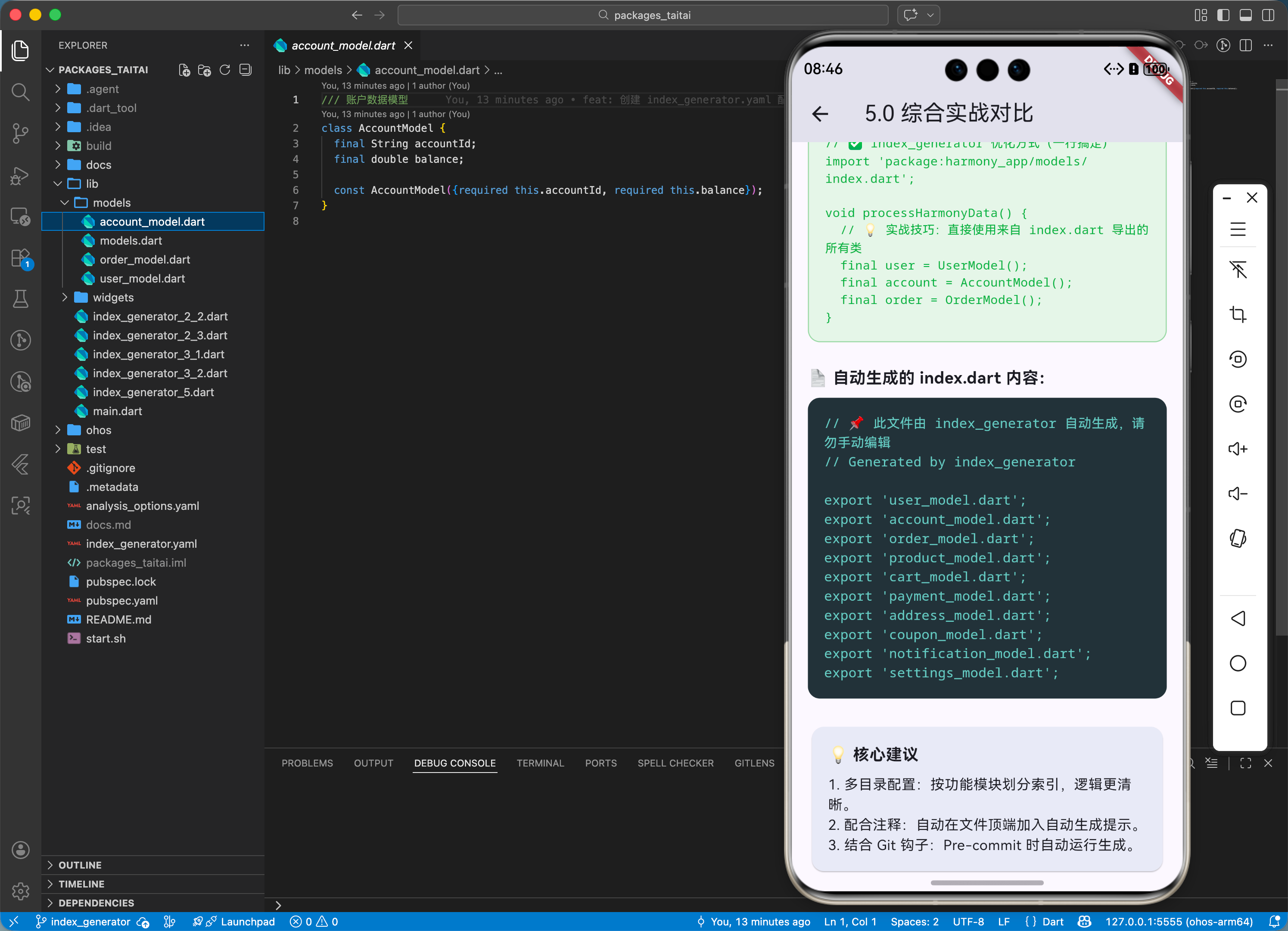Open Source Control view in activity bar
This screenshot has width=1288, height=931.
20,133
